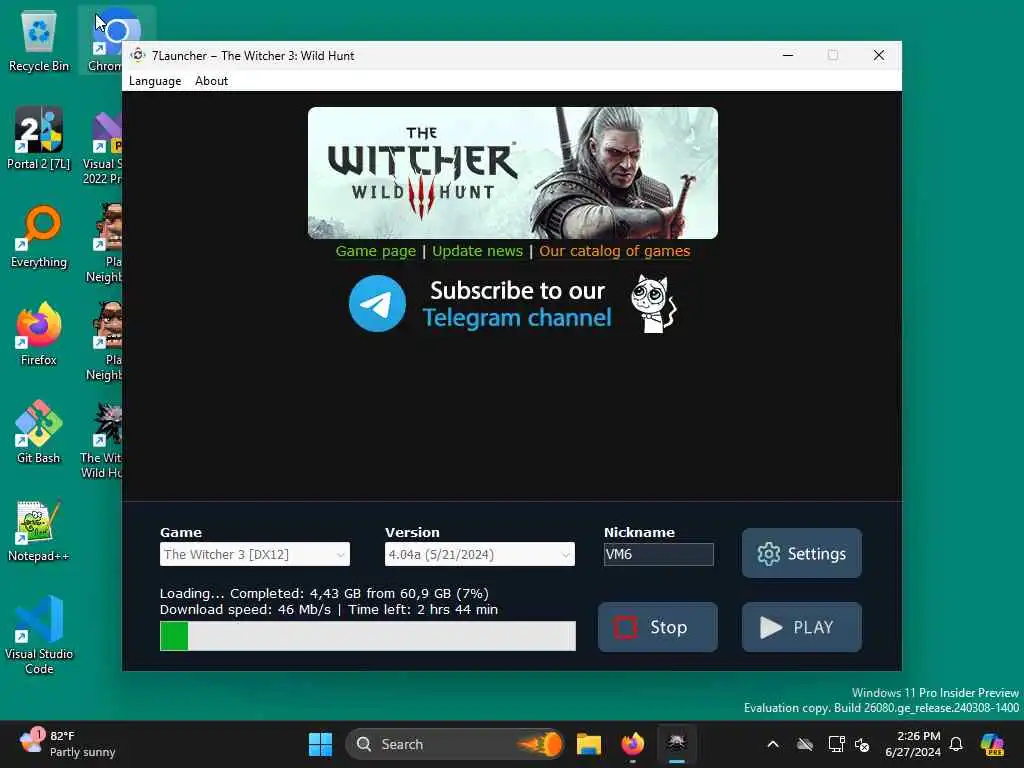Screen dimensions: 1024x768
Task: Show hidden system tray icons
Action: click(x=773, y=744)
